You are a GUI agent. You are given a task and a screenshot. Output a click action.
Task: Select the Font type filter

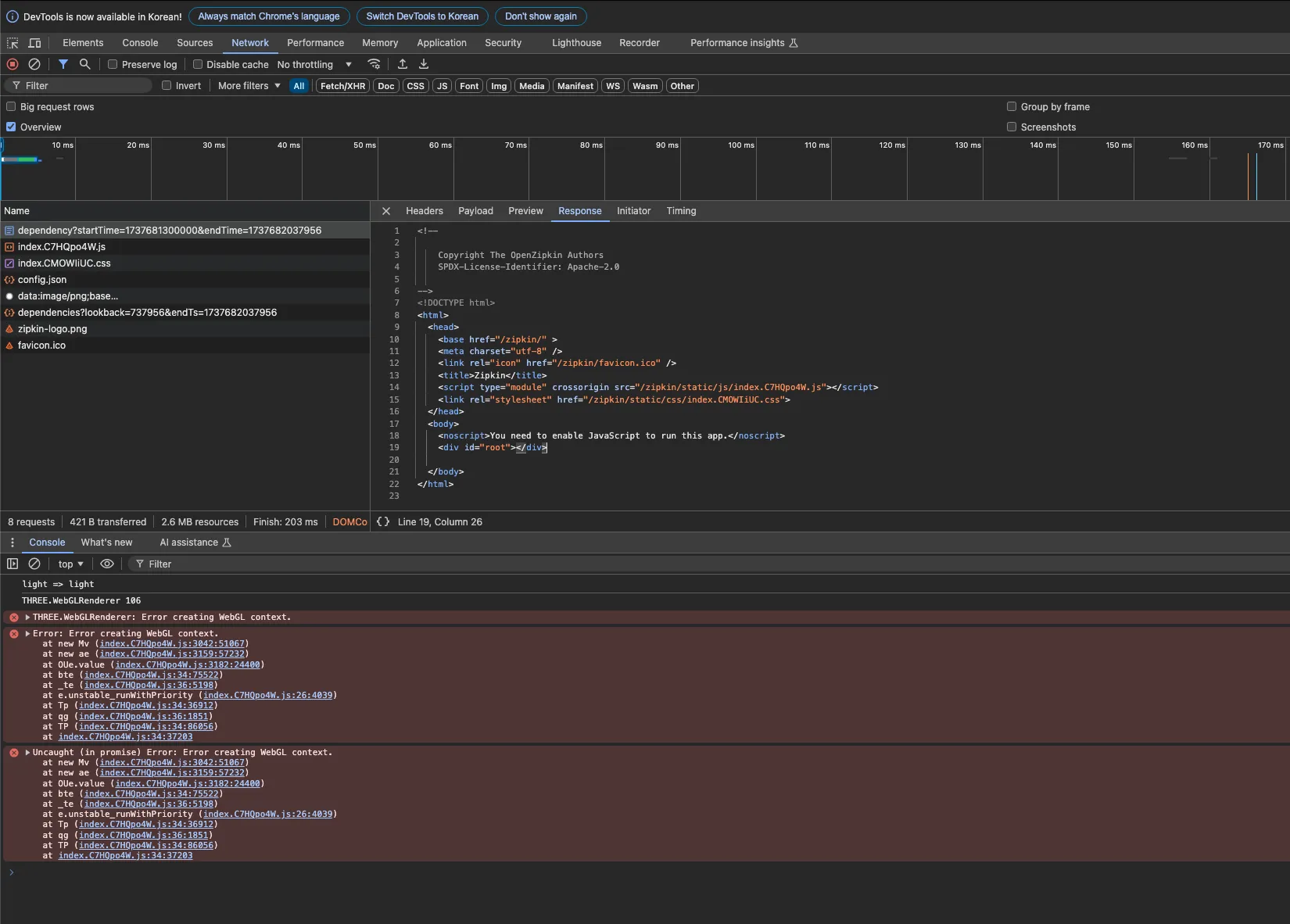tap(469, 86)
